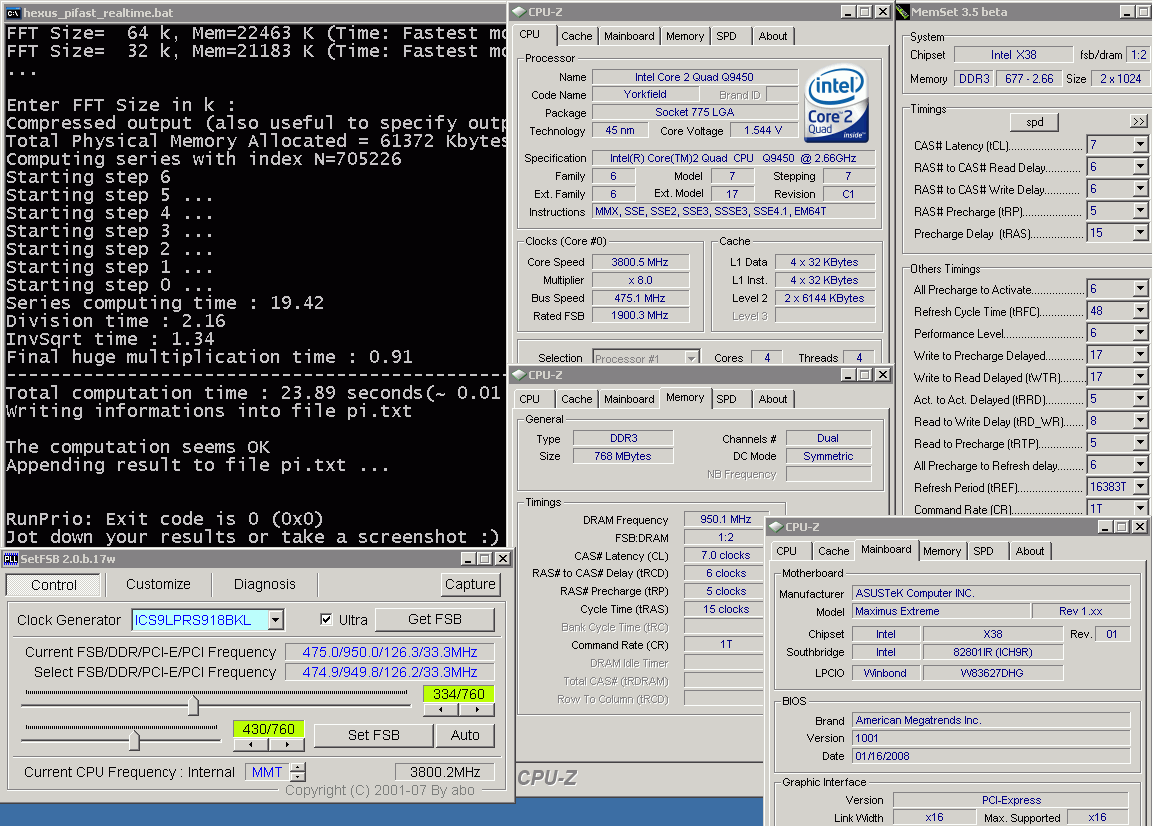
Task: Open the Processor #1 selection dropdown
Action: 691,358
